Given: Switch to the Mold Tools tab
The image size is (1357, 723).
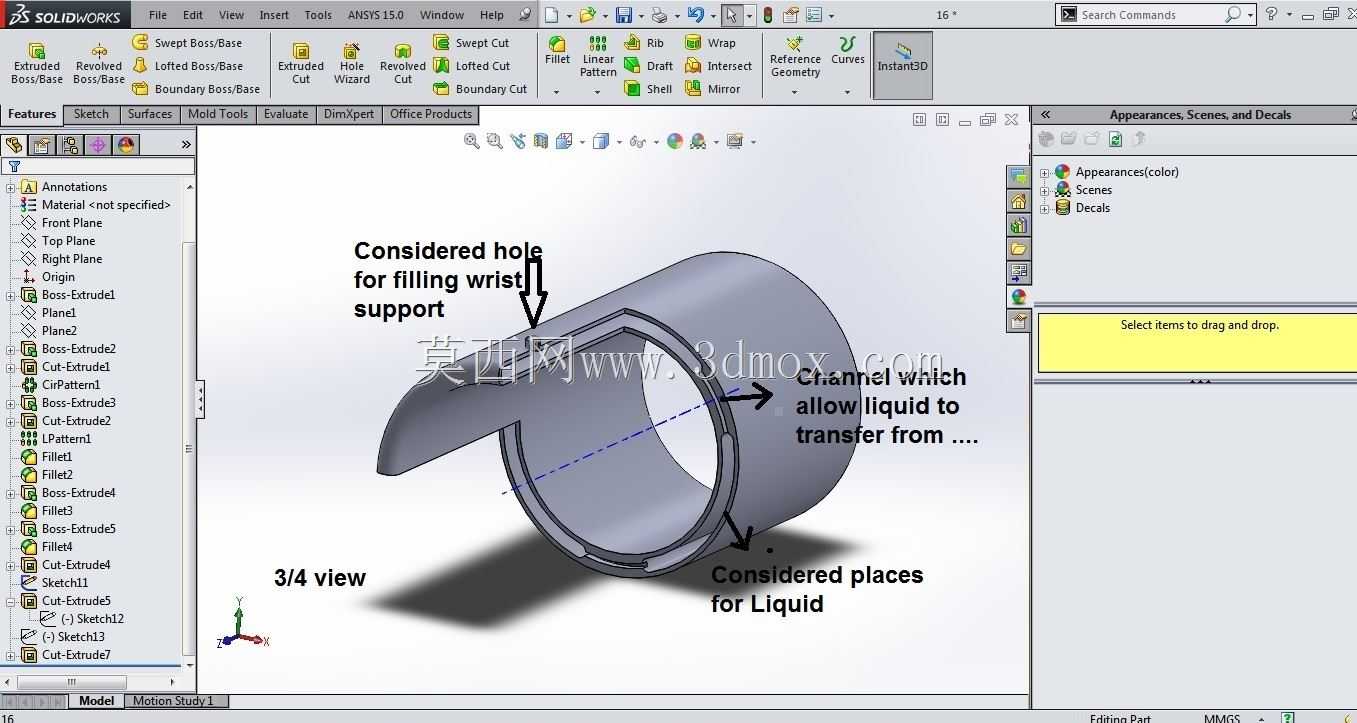Looking at the screenshot, I should click(218, 114).
